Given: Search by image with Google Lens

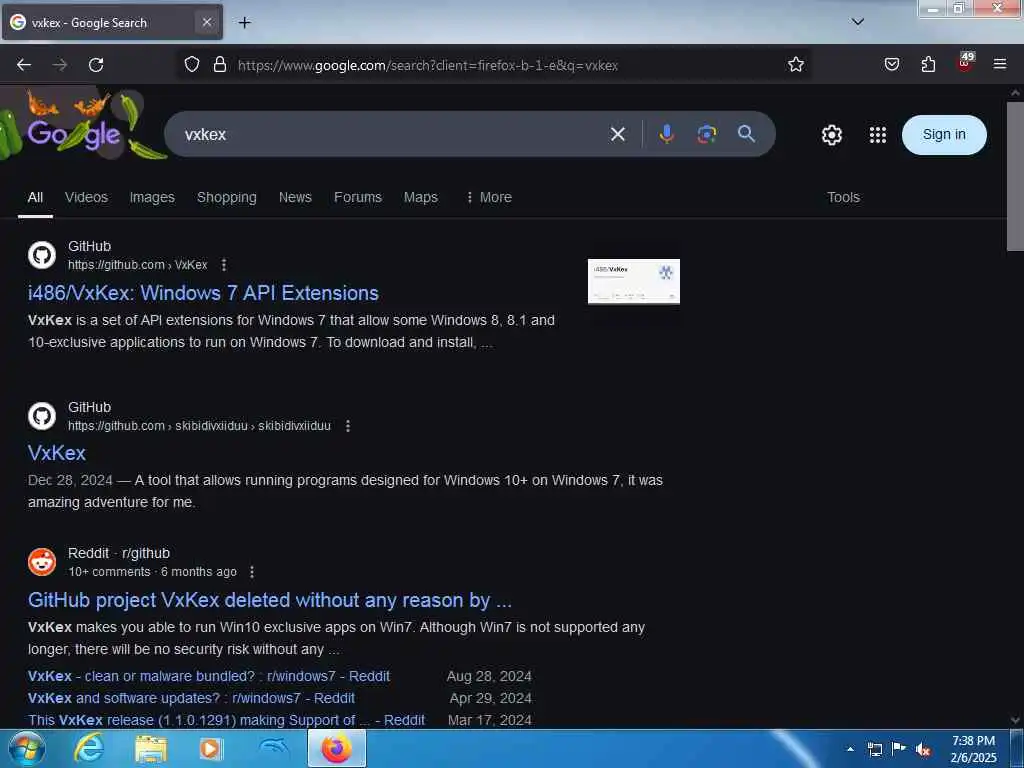Looking at the screenshot, I should [707, 135].
